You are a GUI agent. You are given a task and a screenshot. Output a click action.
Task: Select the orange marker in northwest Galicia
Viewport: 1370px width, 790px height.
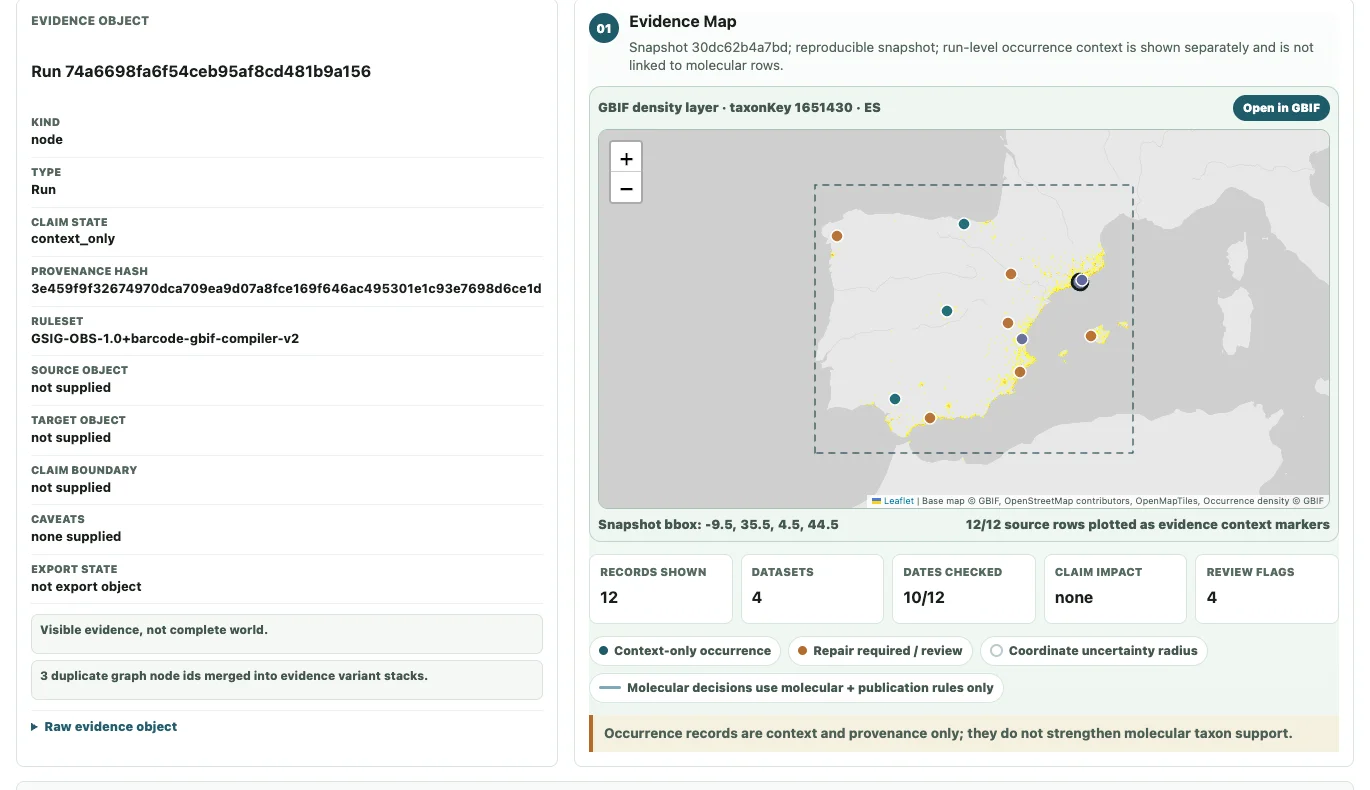(837, 236)
